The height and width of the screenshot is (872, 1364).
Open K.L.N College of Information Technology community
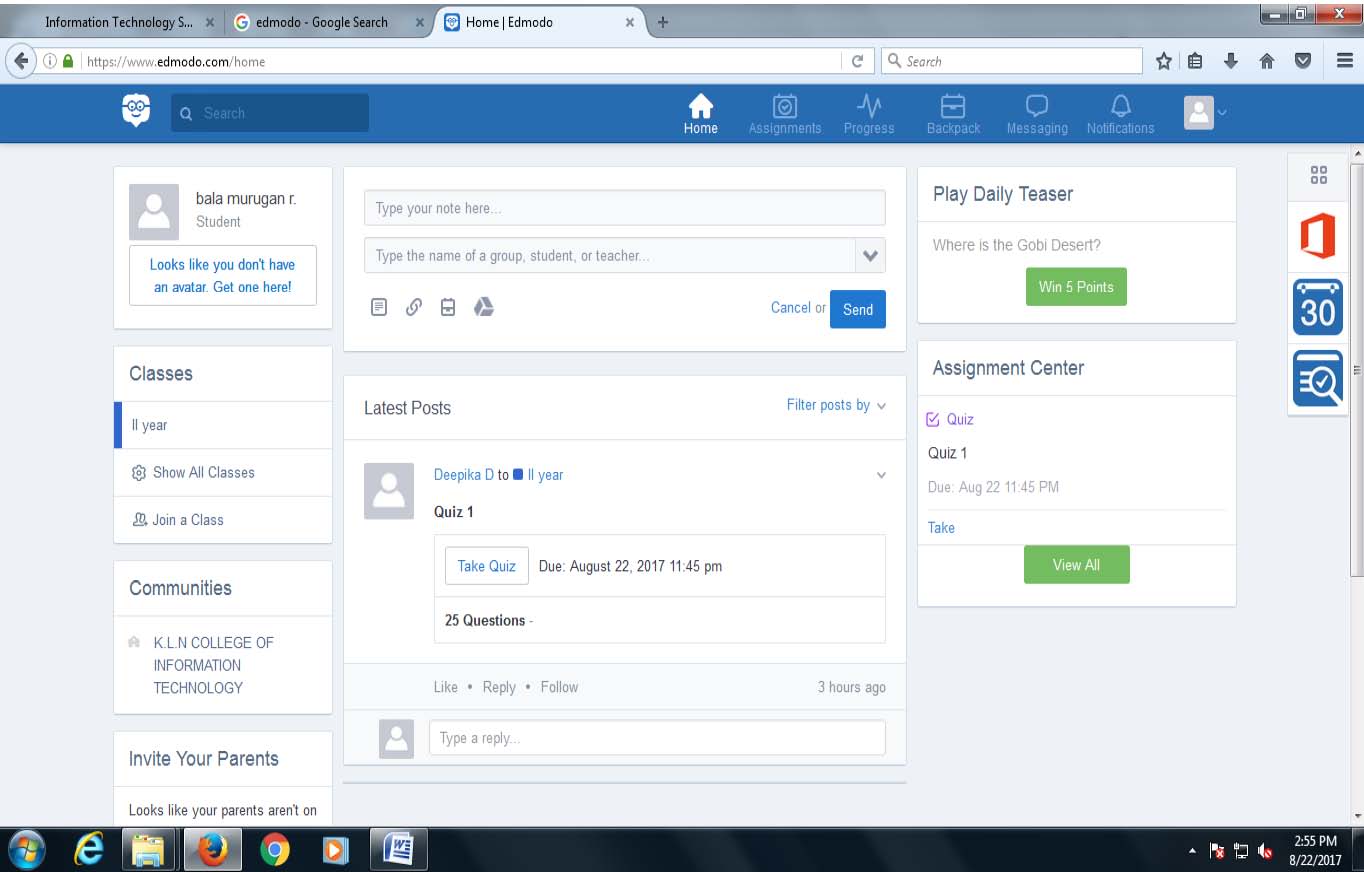pos(213,665)
